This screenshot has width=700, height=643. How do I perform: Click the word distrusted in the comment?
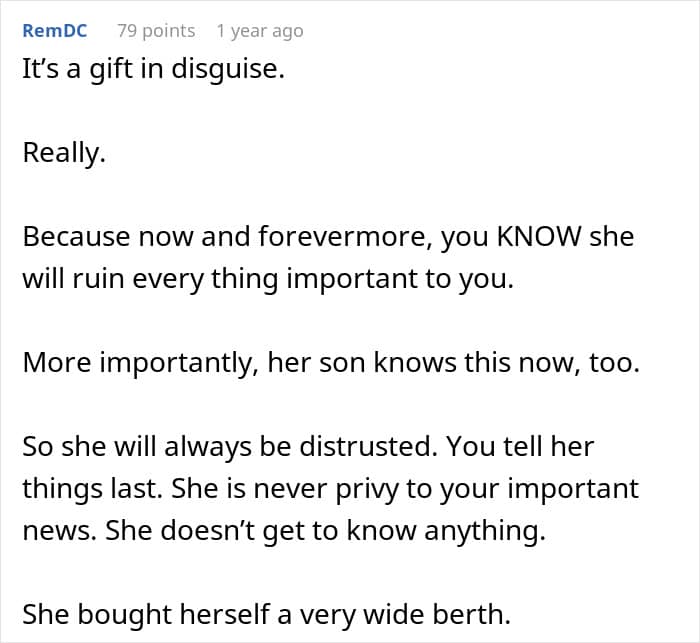[x=368, y=447]
